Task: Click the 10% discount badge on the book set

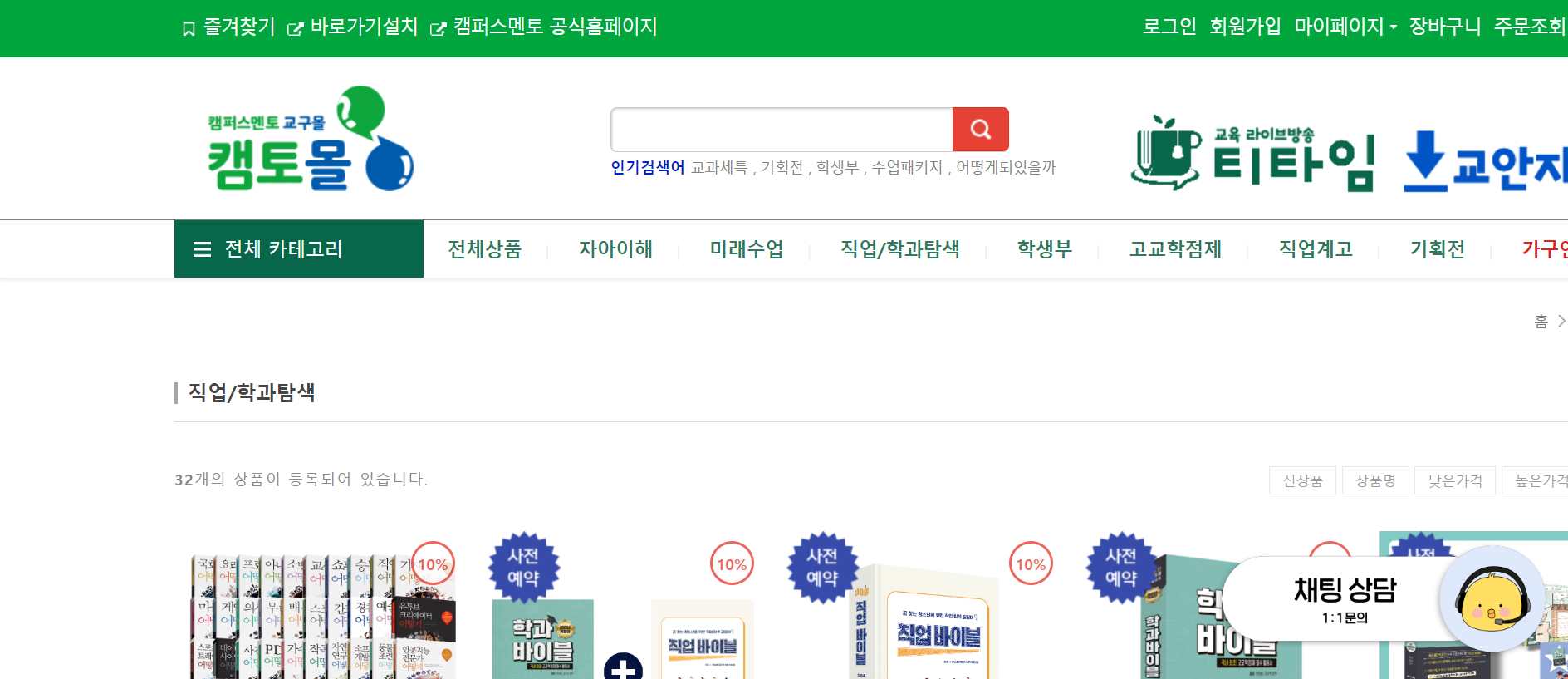Action: click(x=433, y=564)
